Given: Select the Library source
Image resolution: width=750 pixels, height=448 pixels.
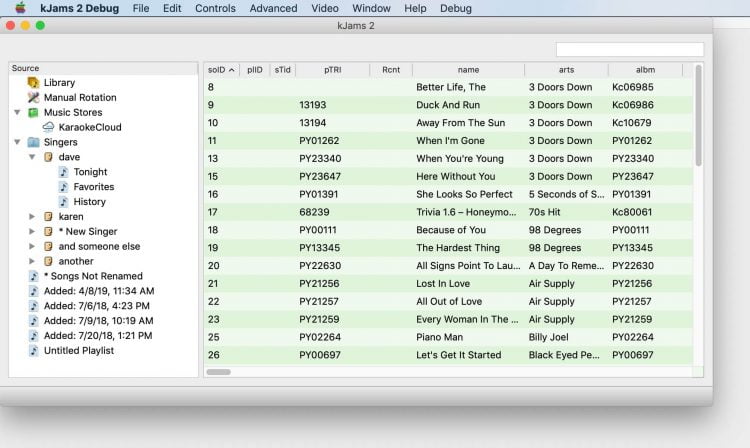Looking at the screenshot, I should click(59, 83).
